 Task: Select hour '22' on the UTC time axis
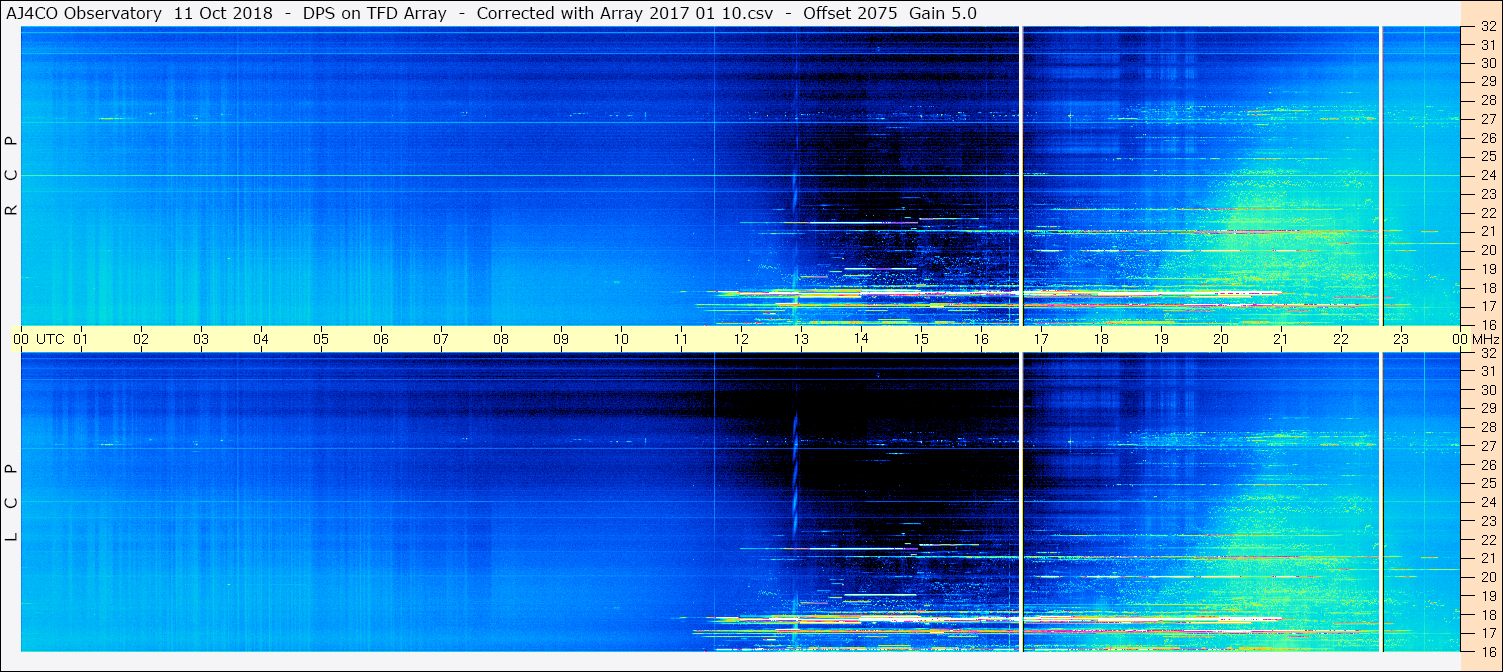click(x=1341, y=339)
